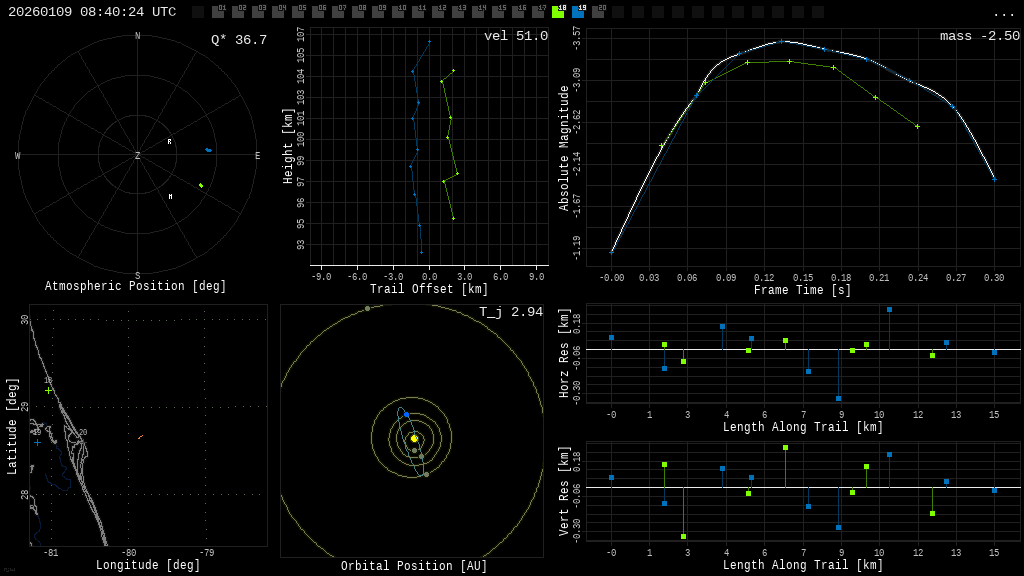1024x576 pixels.
Task: Toggle the blue station 19 square
Action: coord(578,12)
